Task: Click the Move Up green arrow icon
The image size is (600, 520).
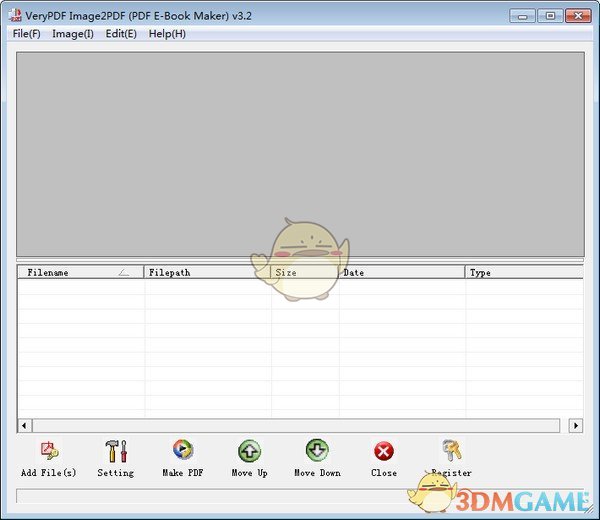Action: 249,451
